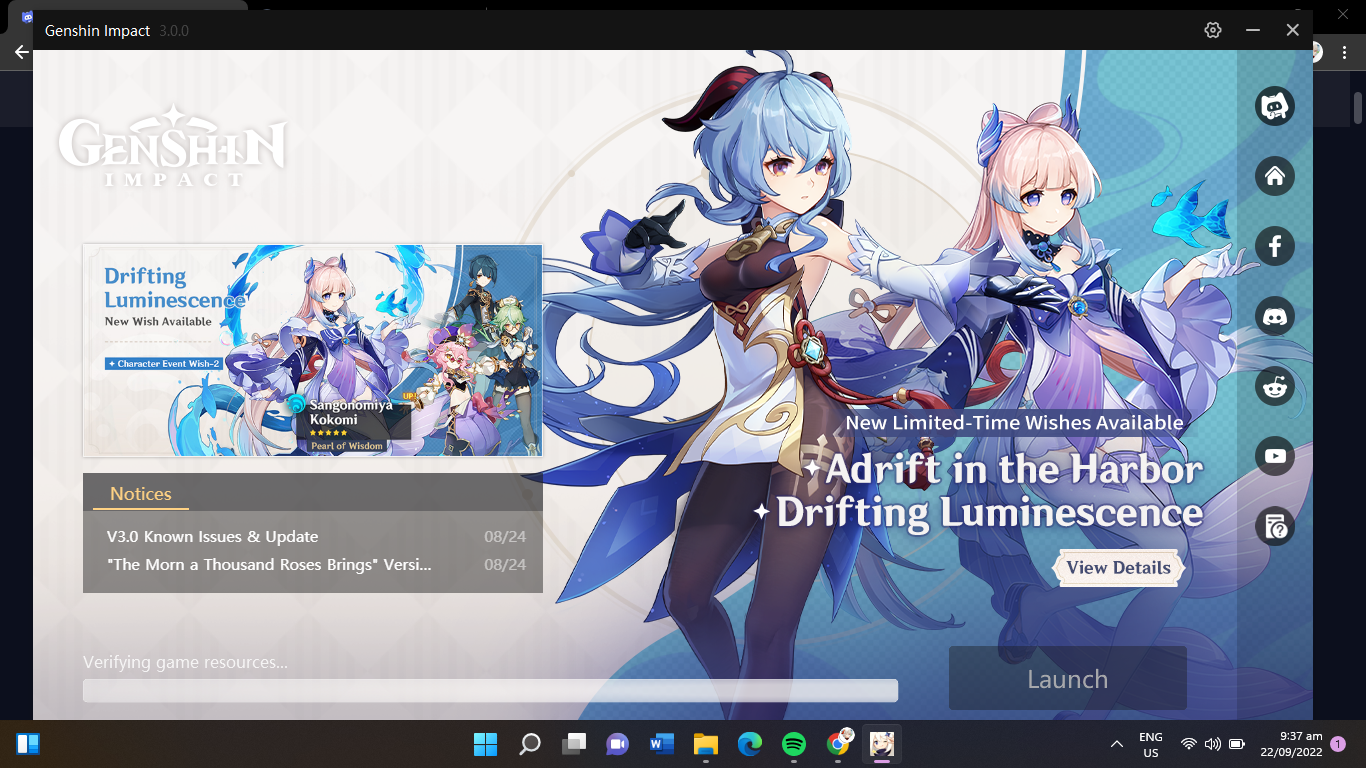The width and height of the screenshot is (1366, 768).
Task: Open Spotify from taskbar
Action: [794, 744]
